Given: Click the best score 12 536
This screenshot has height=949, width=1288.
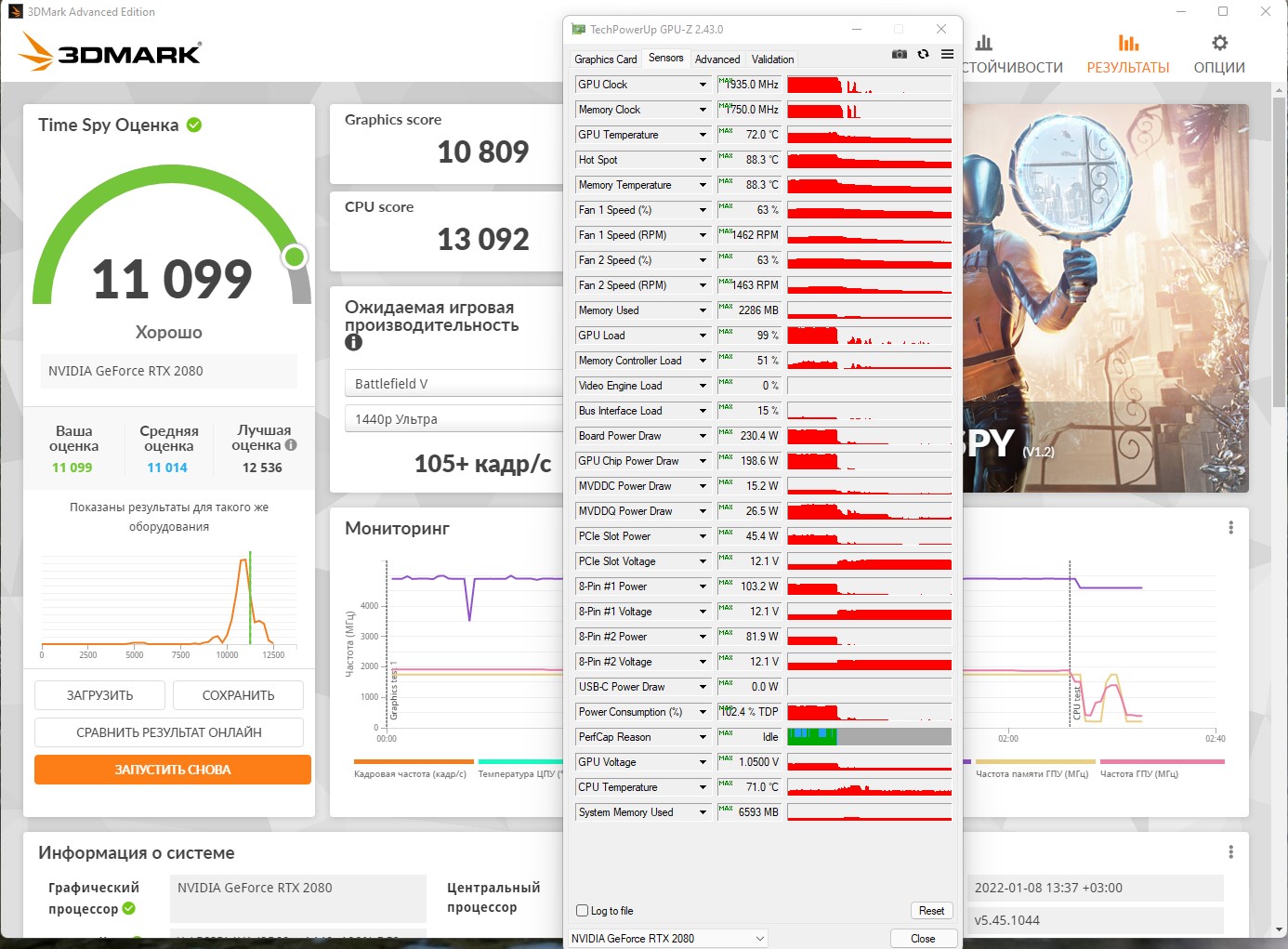Looking at the screenshot, I should (x=262, y=468).
